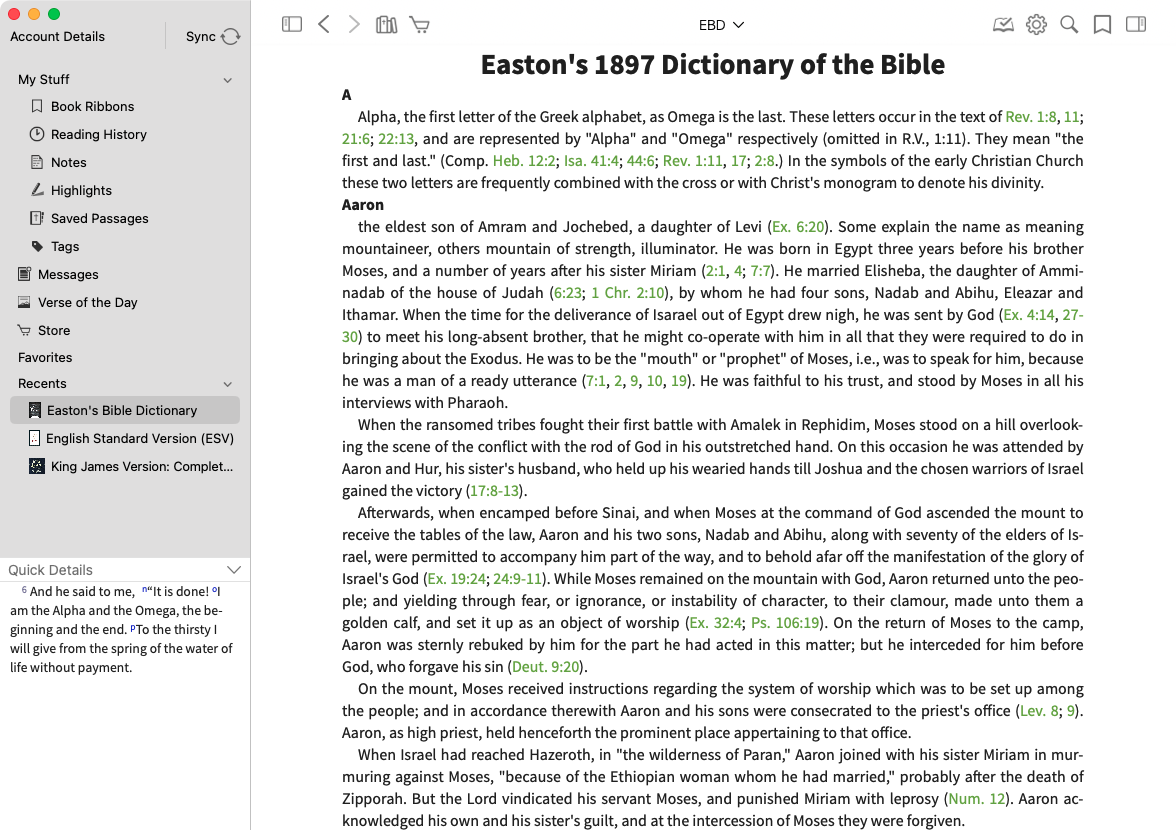Go back with the left arrow
This screenshot has height=830, width=1176.
coord(324,25)
